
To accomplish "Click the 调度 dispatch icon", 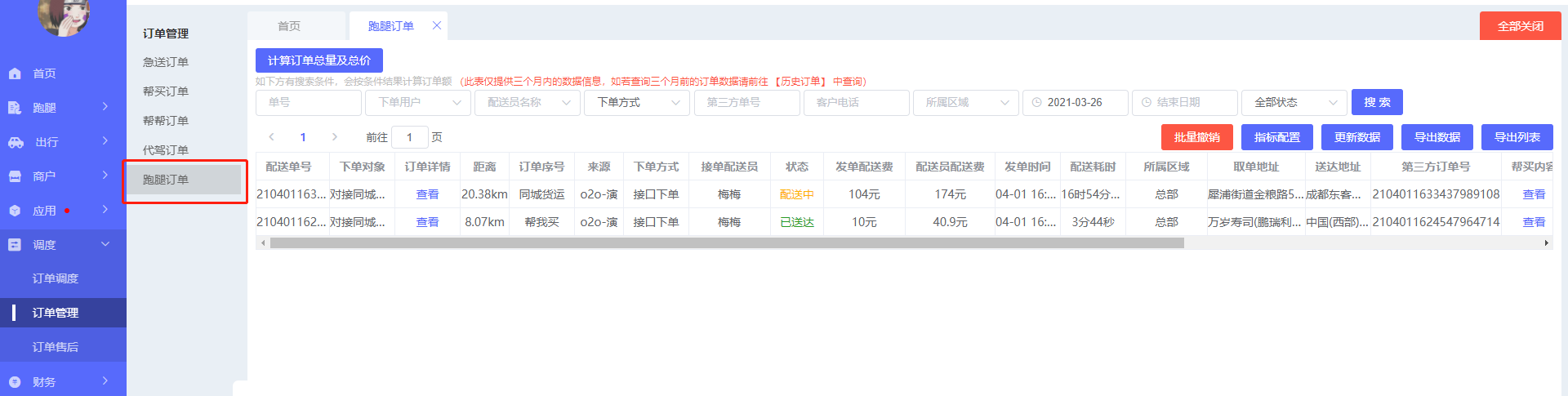I will click(x=15, y=245).
